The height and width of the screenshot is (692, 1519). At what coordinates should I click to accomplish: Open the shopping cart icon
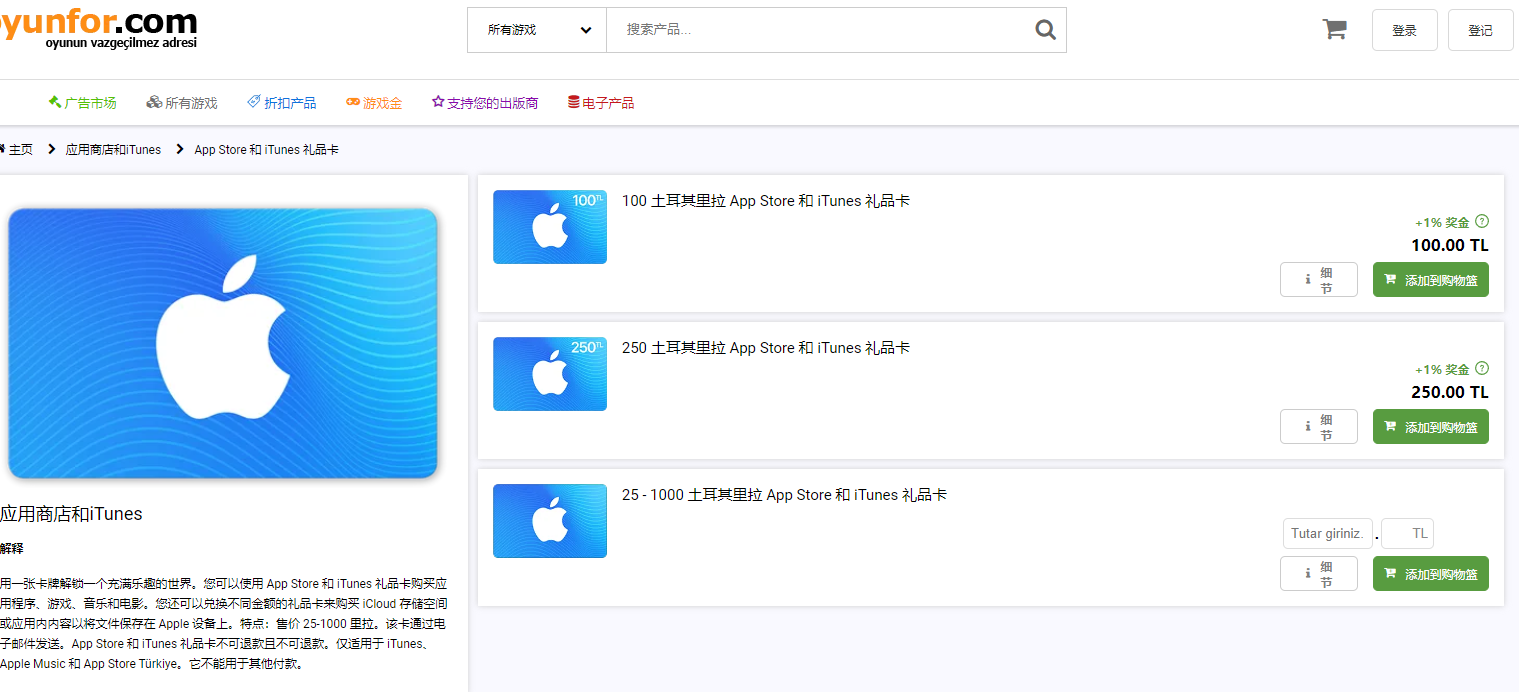[x=1334, y=29]
